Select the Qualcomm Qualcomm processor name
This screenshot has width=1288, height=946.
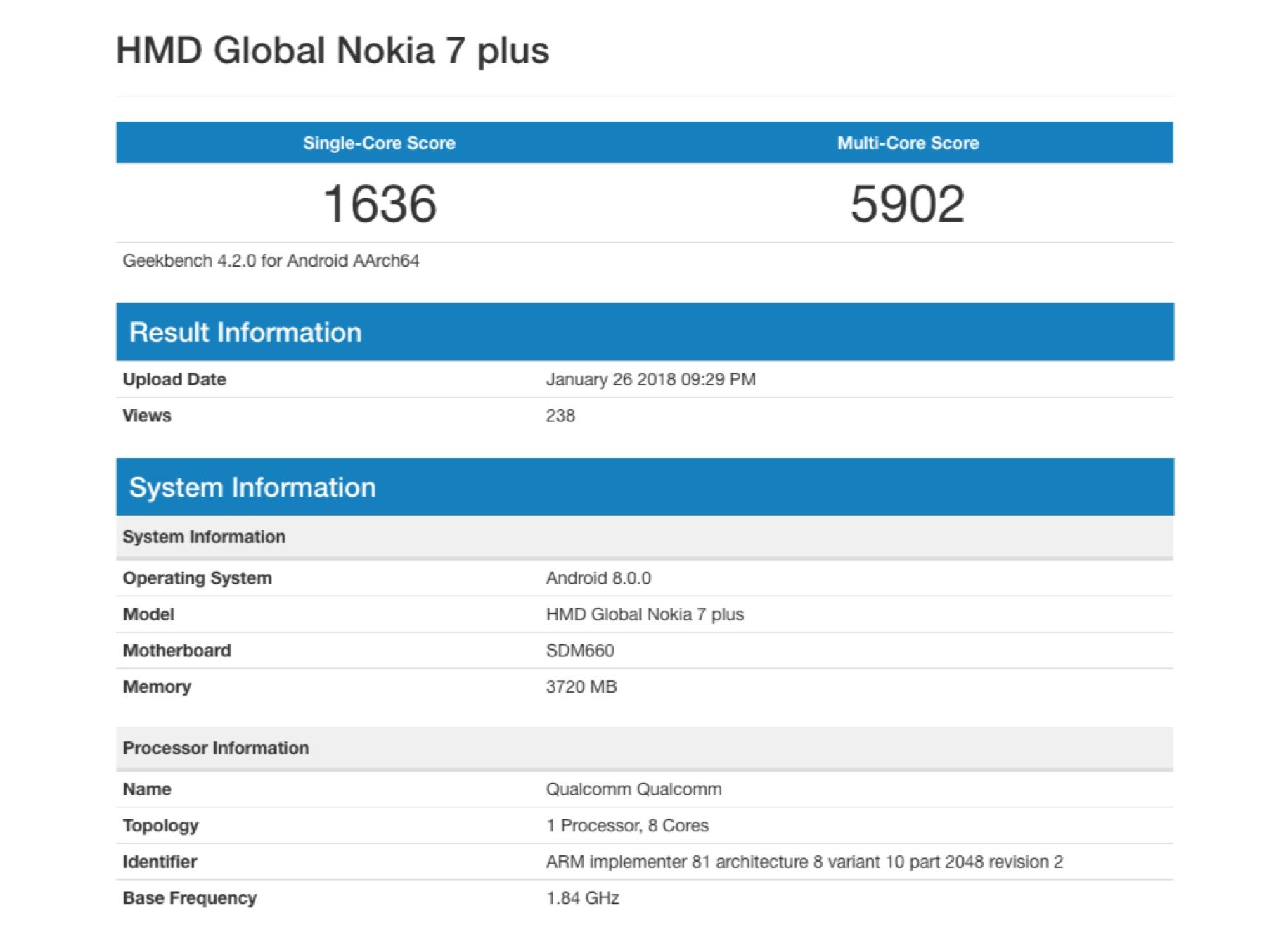(x=633, y=789)
